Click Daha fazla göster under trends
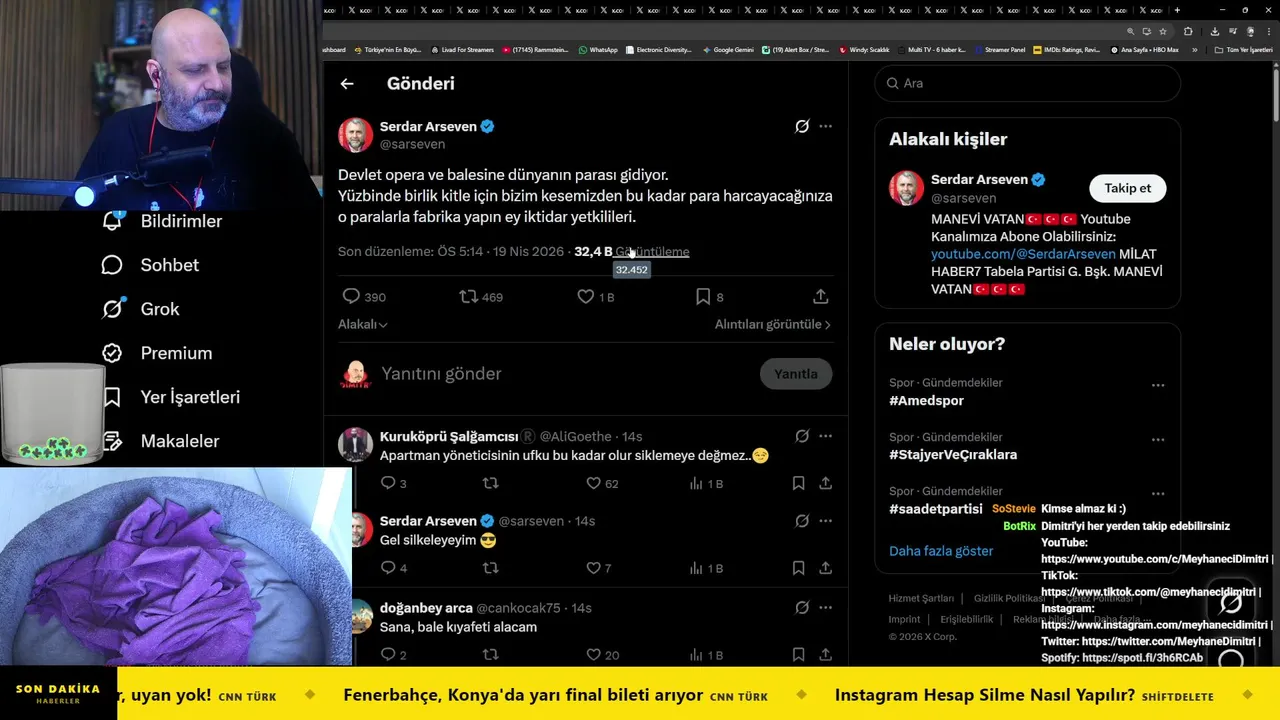The width and height of the screenshot is (1280, 720). point(941,551)
